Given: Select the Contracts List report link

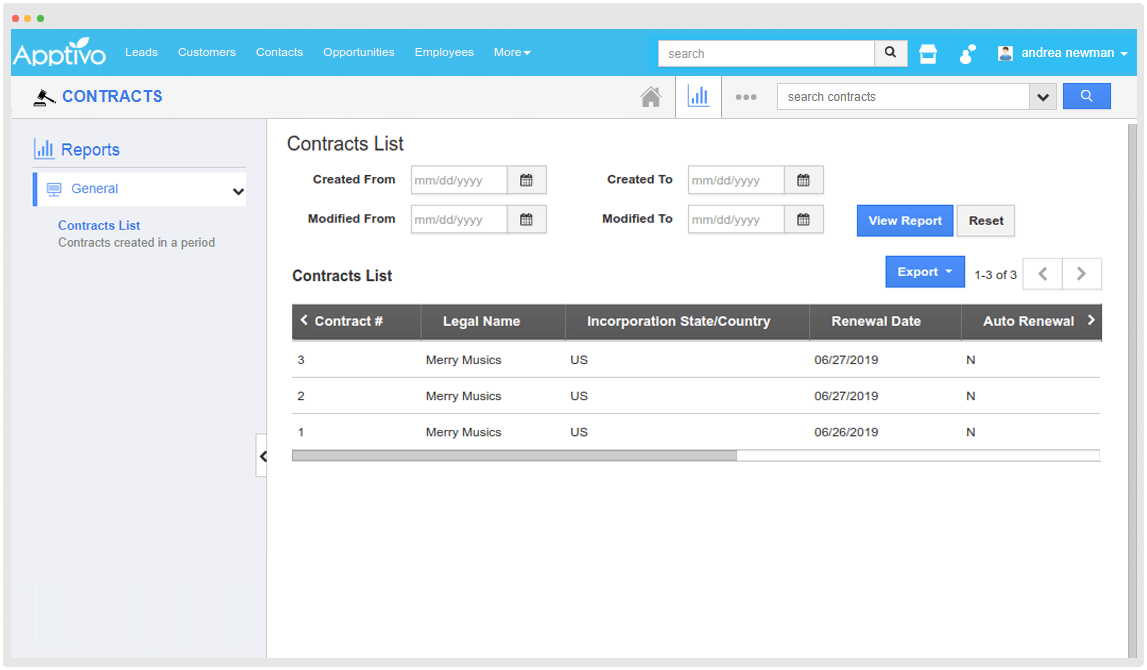Looking at the screenshot, I should click(x=99, y=226).
